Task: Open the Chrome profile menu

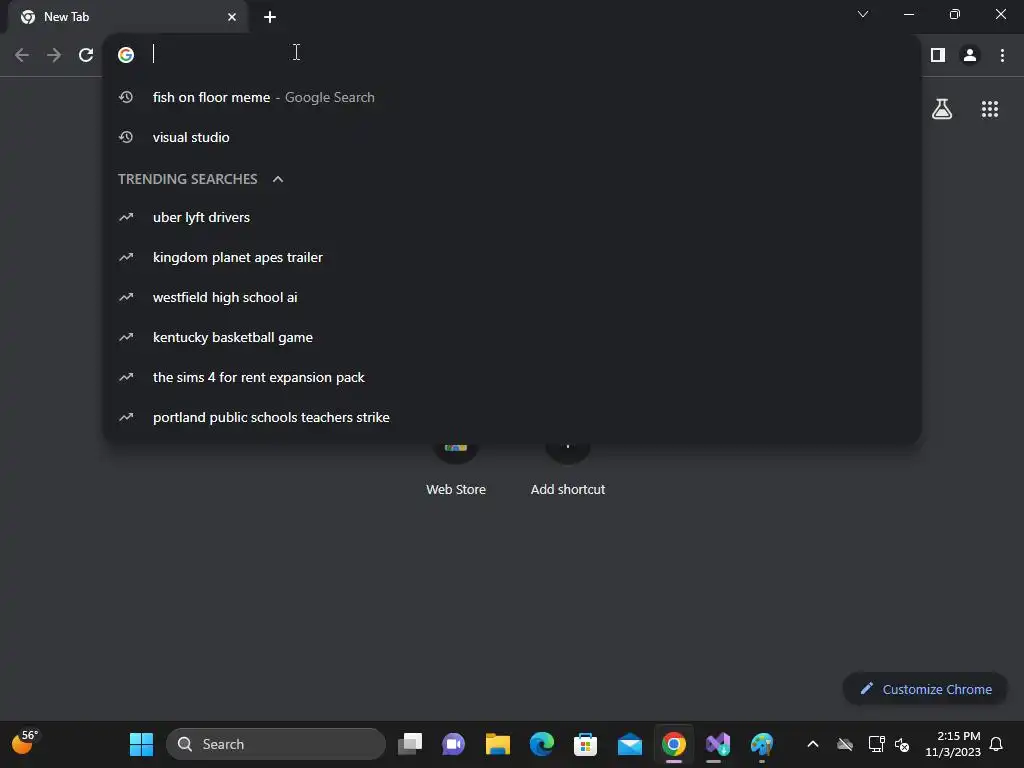Action: 970,55
